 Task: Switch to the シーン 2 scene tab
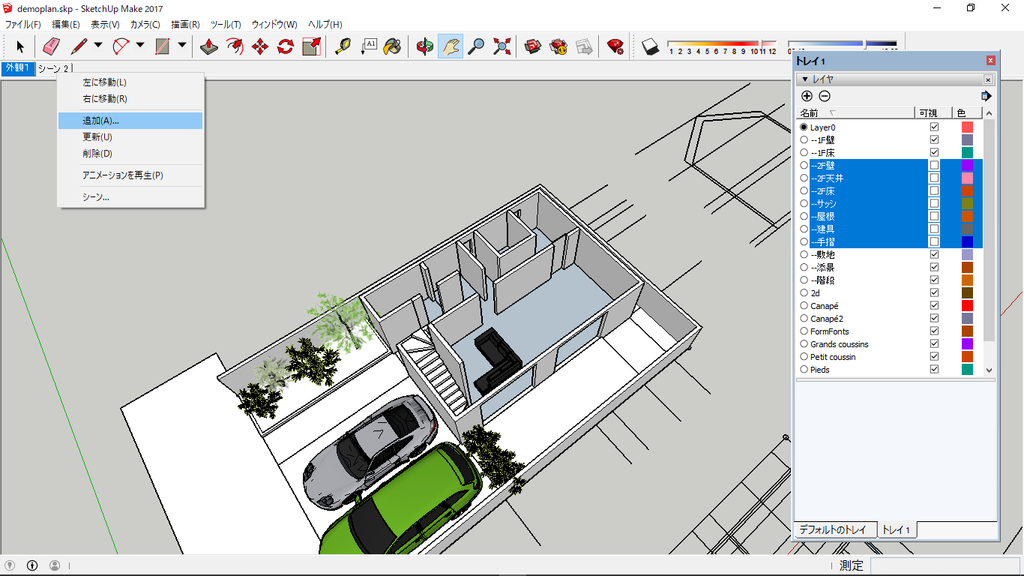[x=53, y=69]
